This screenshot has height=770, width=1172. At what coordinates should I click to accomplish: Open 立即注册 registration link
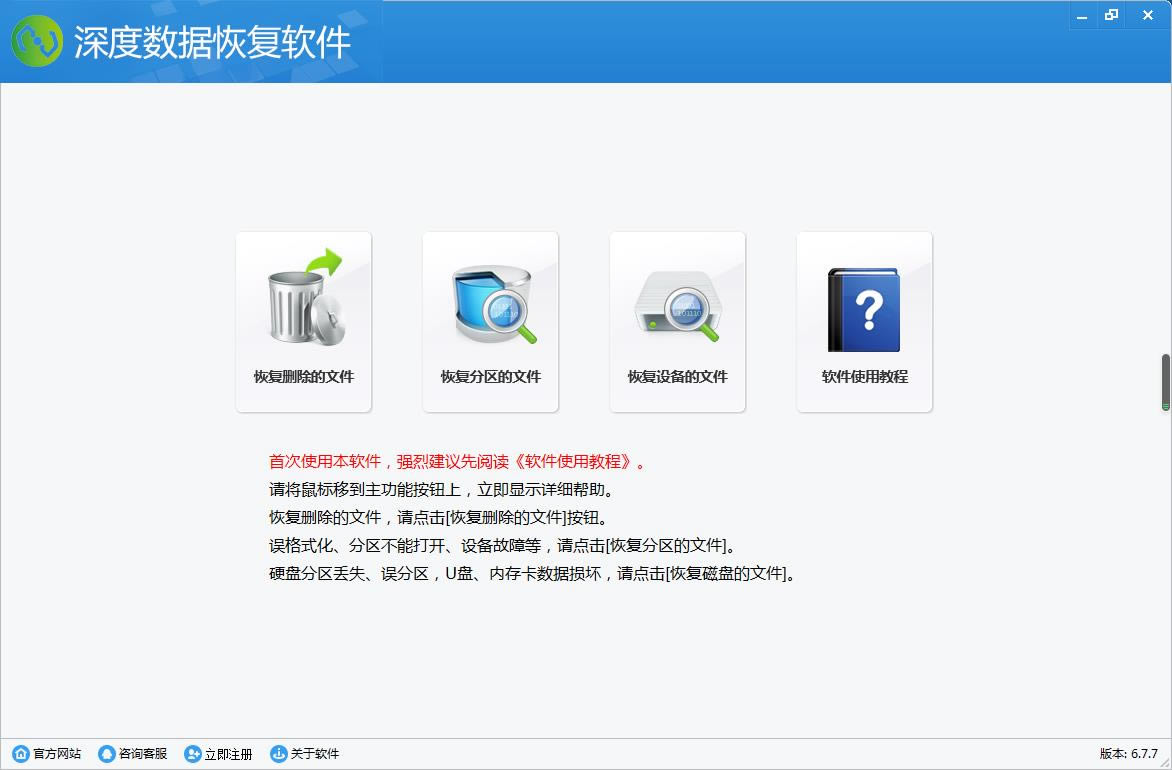(229, 754)
